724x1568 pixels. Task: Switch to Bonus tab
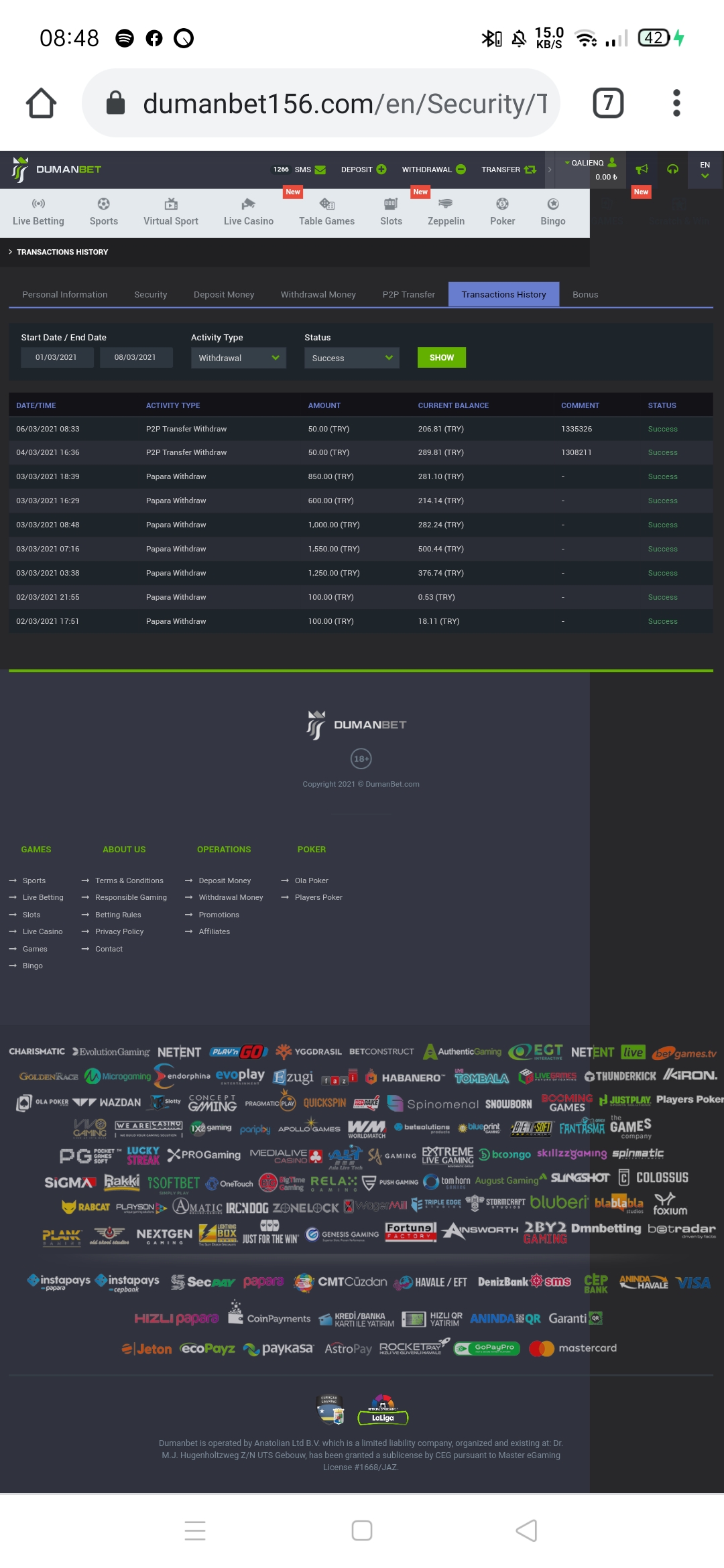pyautogui.click(x=585, y=294)
